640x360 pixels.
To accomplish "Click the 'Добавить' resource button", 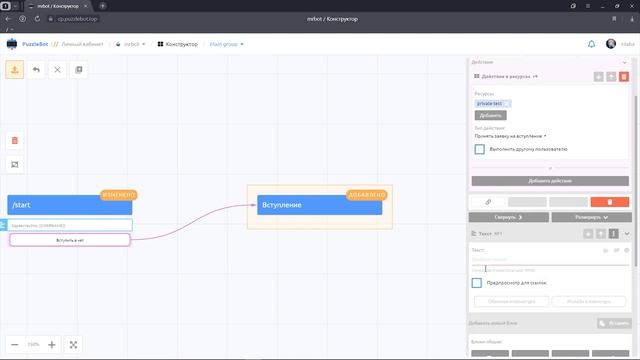I will click(491, 116).
